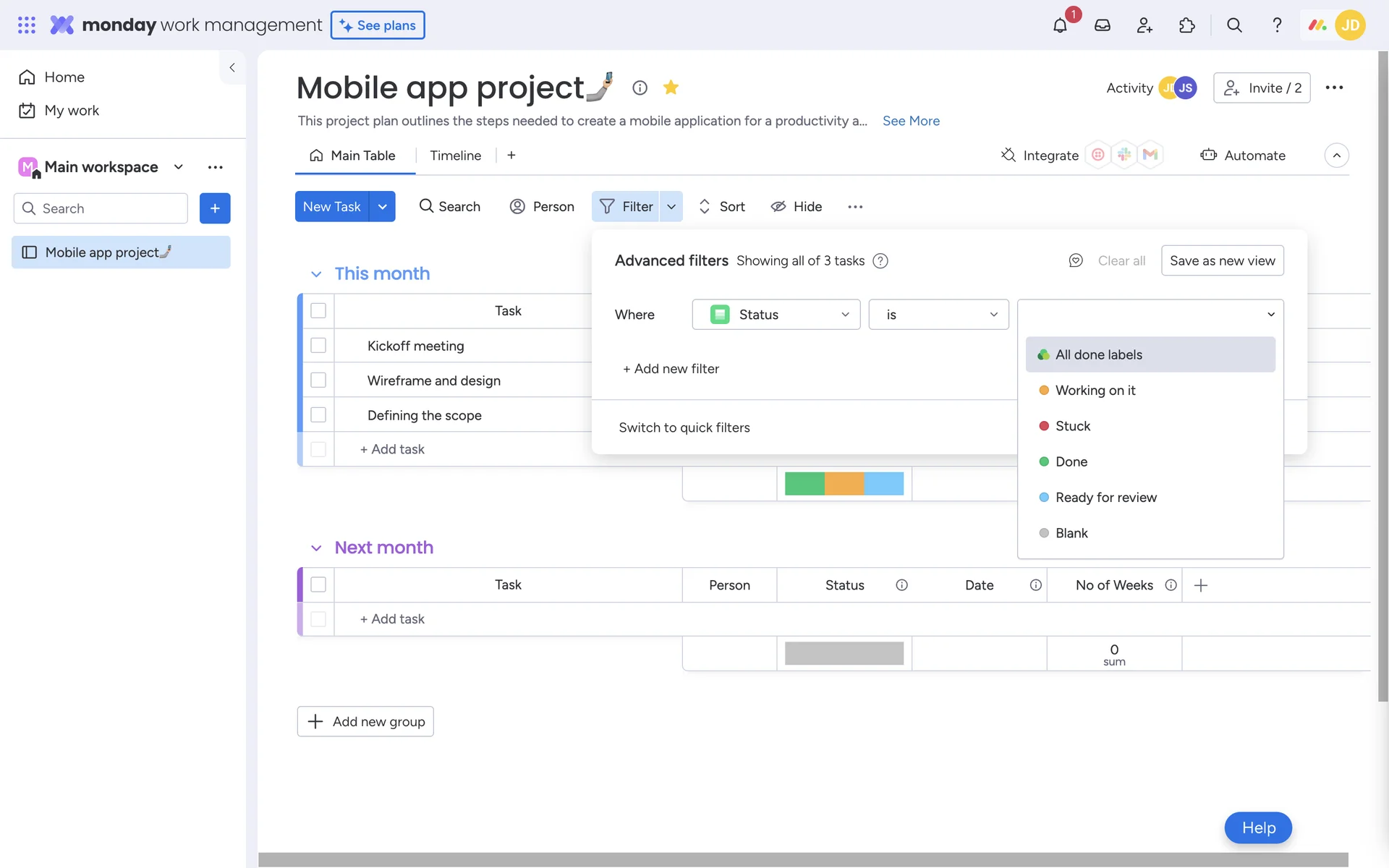The width and height of the screenshot is (1389, 868).
Task: Open the filter feedback icon beside Clear all
Action: [1076, 260]
